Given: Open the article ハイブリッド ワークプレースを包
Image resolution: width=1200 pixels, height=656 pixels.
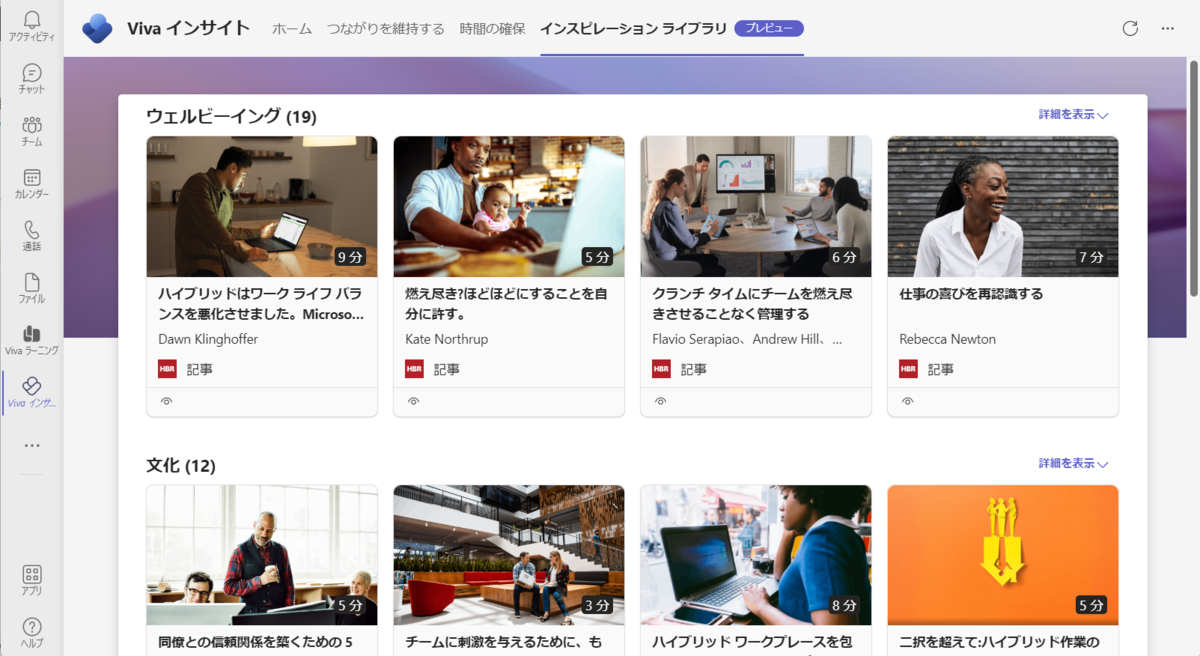Looking at the screenshot, I should (x=752, y=642).
